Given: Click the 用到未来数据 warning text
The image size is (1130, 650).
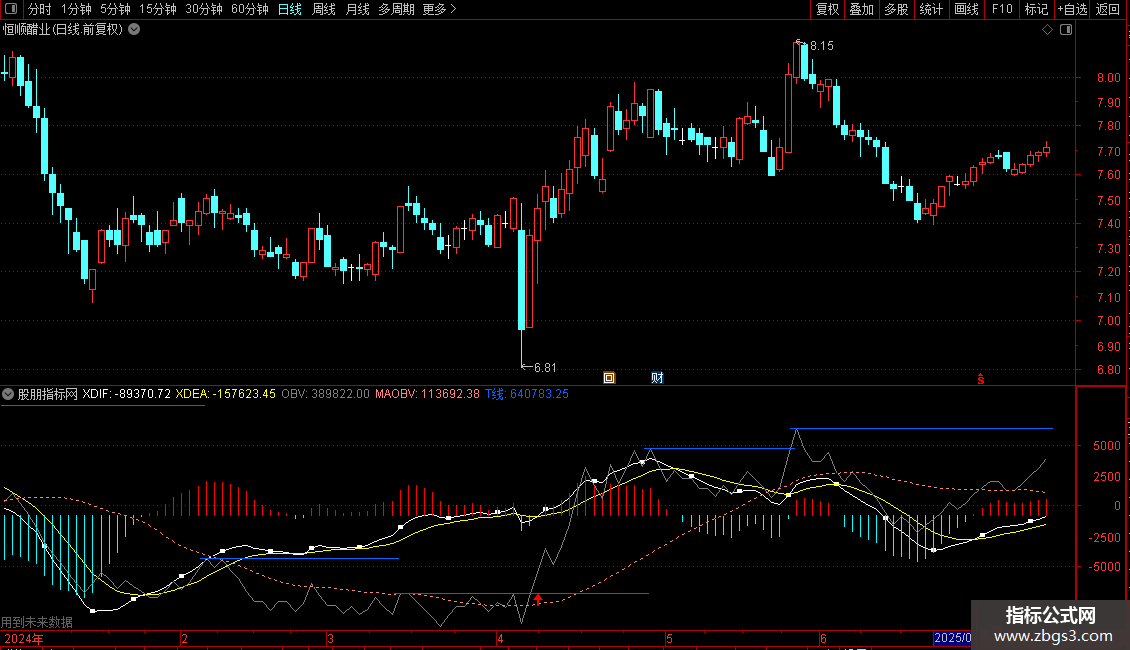Looking at the screenshot, I should [37, 622].
